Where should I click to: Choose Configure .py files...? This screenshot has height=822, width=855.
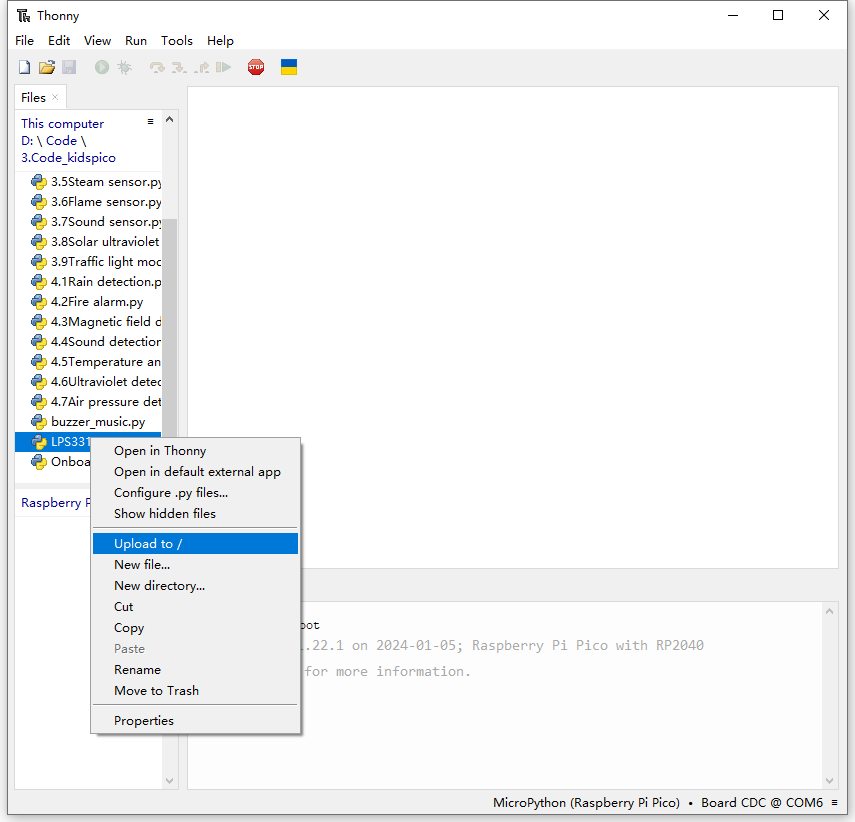pyautogui.click(x=195, y=493)
